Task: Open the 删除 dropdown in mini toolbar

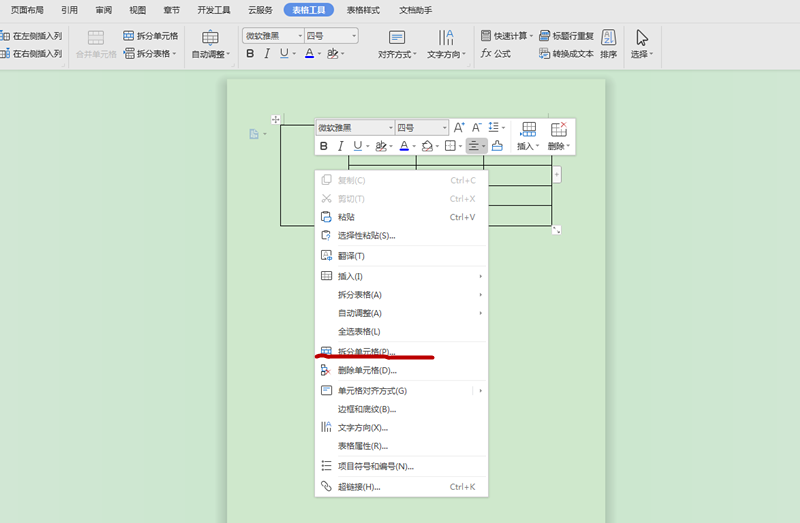Action: coord(559,136)
